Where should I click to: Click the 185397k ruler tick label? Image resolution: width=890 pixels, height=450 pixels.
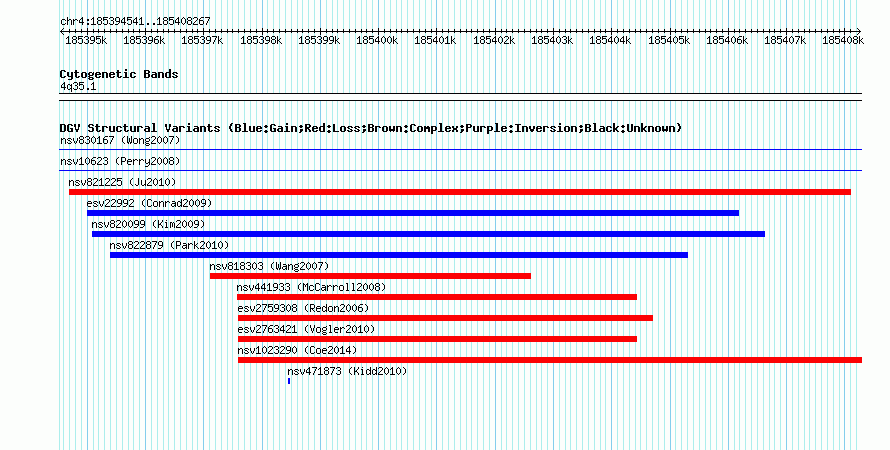[203, 40]
